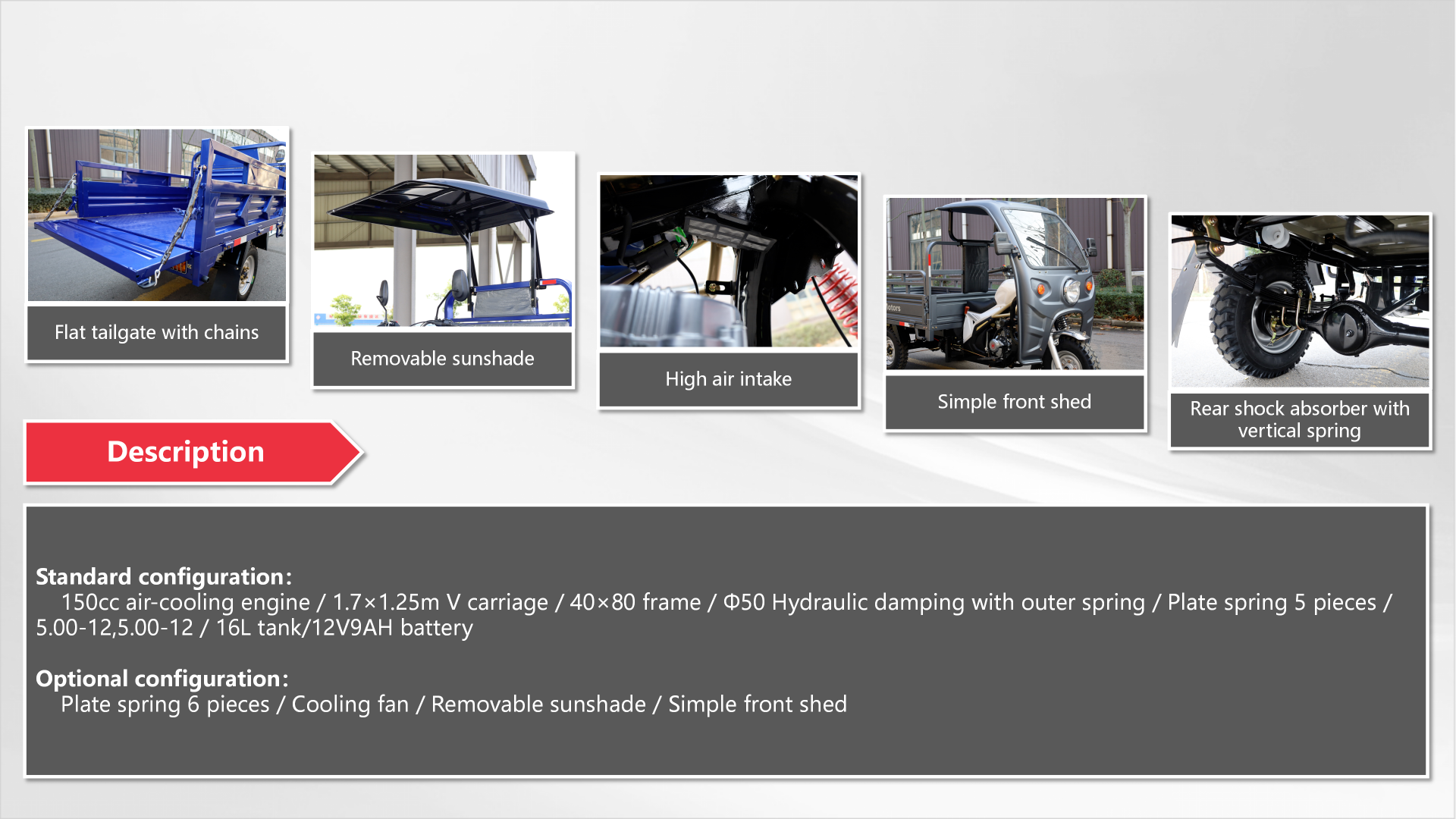Click the flat tailgate with chains photo

click(157, 215)
